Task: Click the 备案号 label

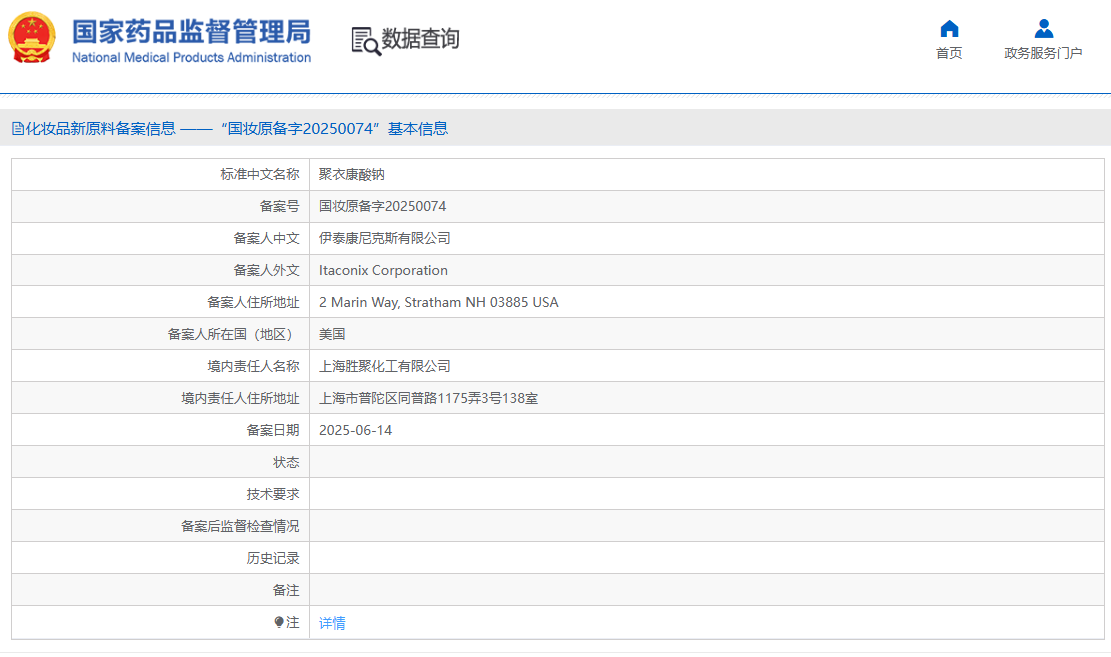Action: [280, 206]
